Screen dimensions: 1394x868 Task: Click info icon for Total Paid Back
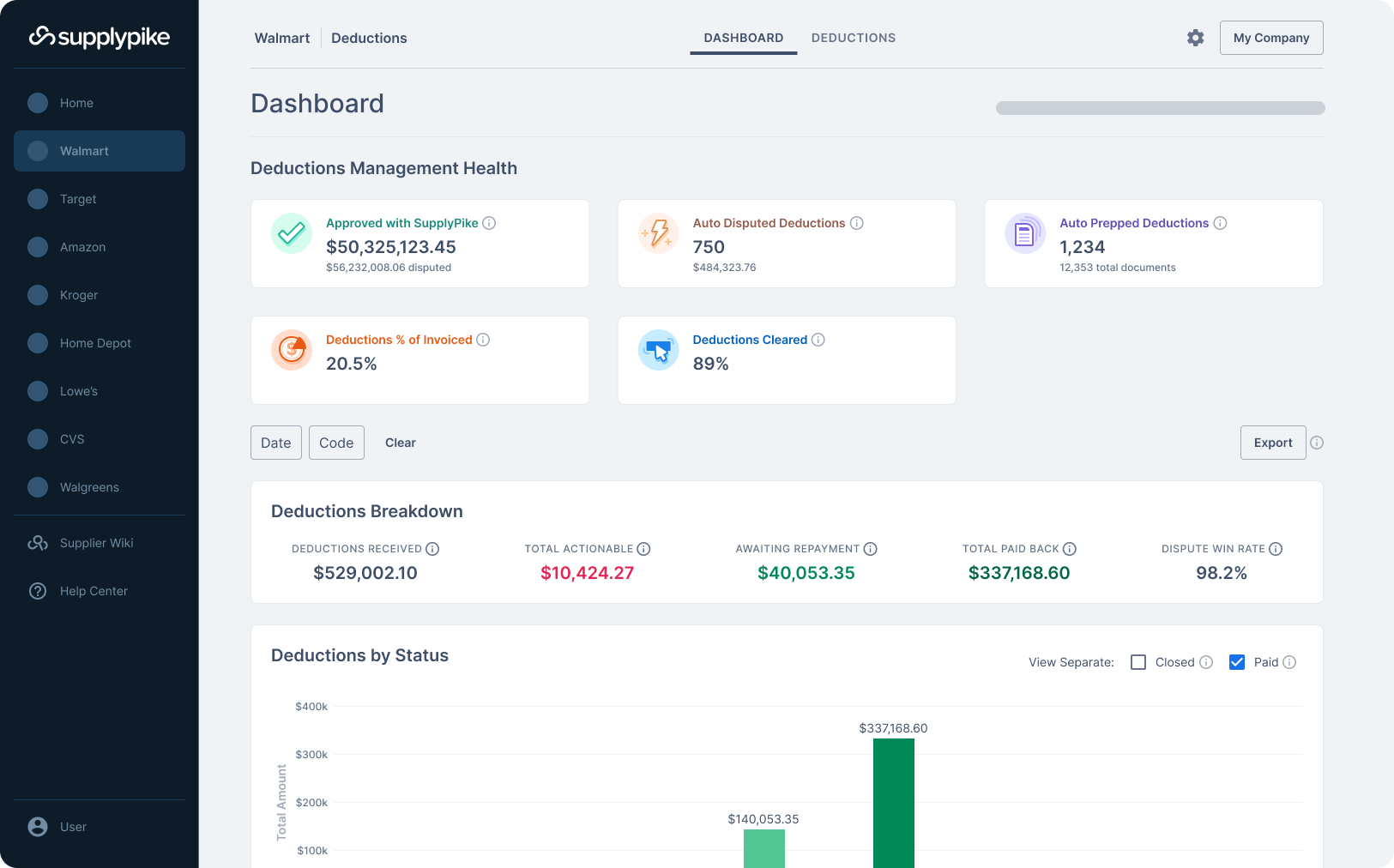point(1070,549)
